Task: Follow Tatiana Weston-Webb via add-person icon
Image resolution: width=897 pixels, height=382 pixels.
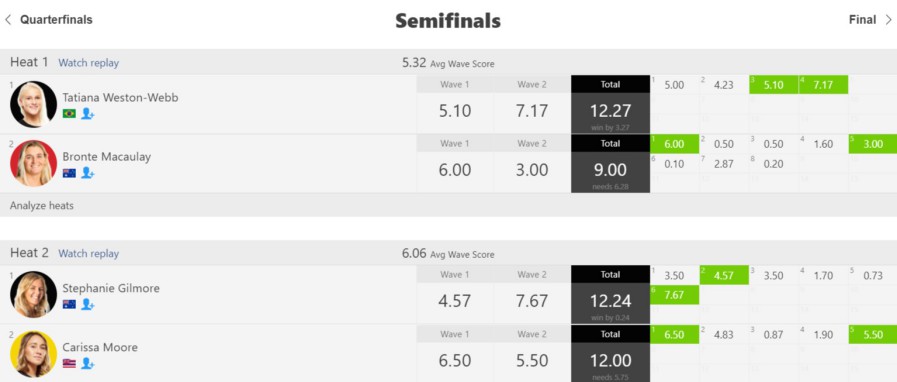Action: (88, 114)
